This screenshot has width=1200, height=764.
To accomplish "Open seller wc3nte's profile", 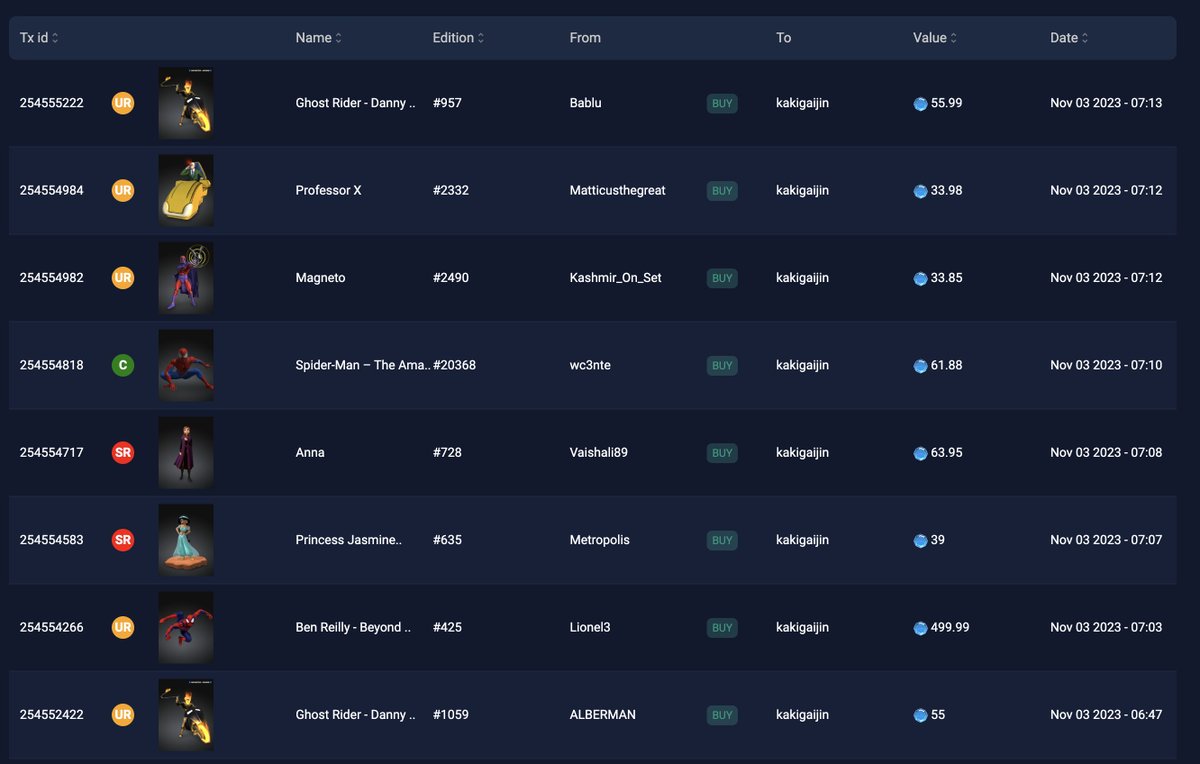I will 590,365.
